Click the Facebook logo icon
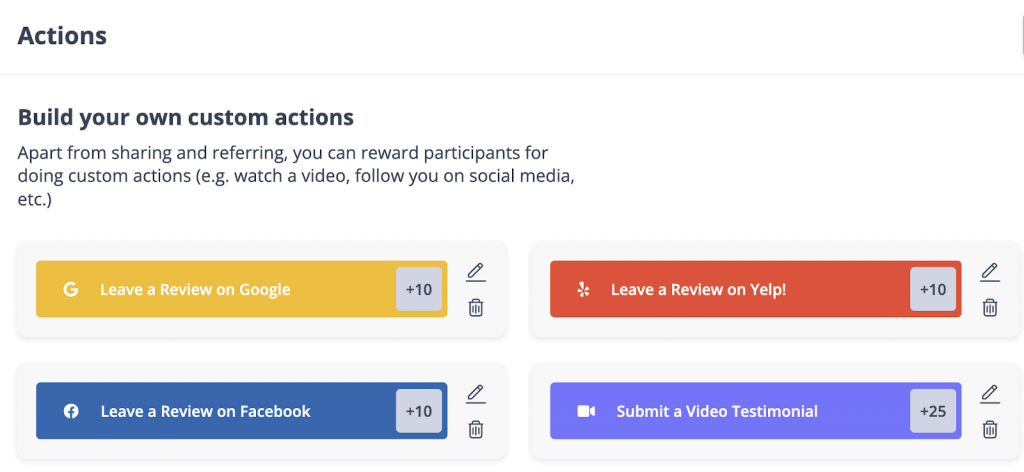The width and height of the screenshot is (1024, 472). point(71,411)
